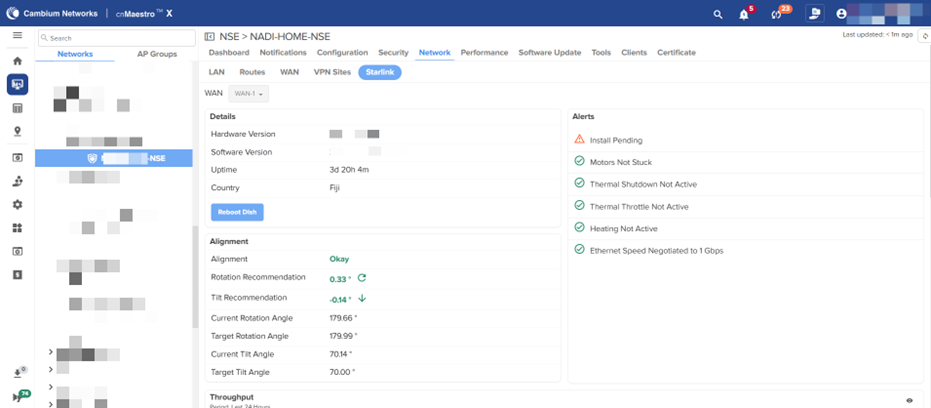The image size is (931, 408).
Task: Open the sync jobs icon with badge 23
Action: [x=777, y=14]
